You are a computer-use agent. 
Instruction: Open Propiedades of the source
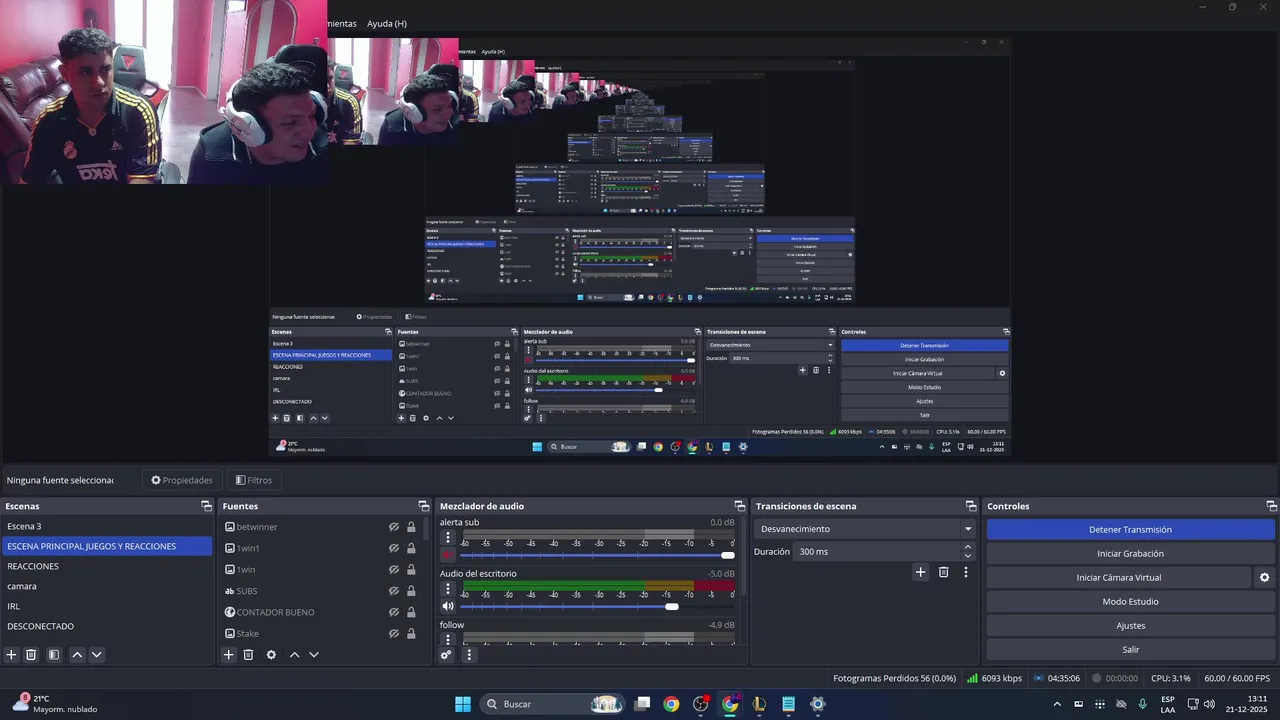point(182,480)
